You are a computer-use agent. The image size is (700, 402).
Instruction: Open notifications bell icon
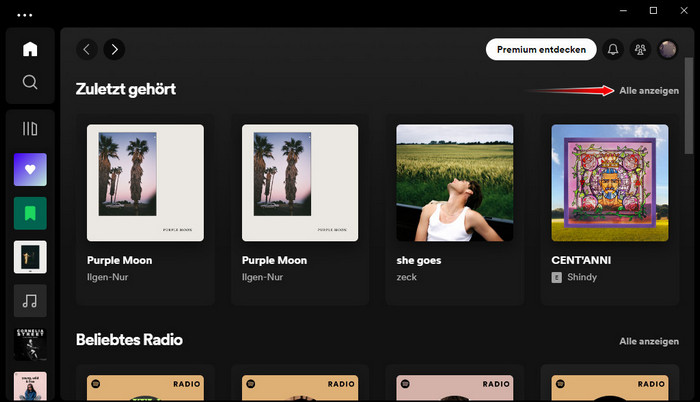(613, 49)
